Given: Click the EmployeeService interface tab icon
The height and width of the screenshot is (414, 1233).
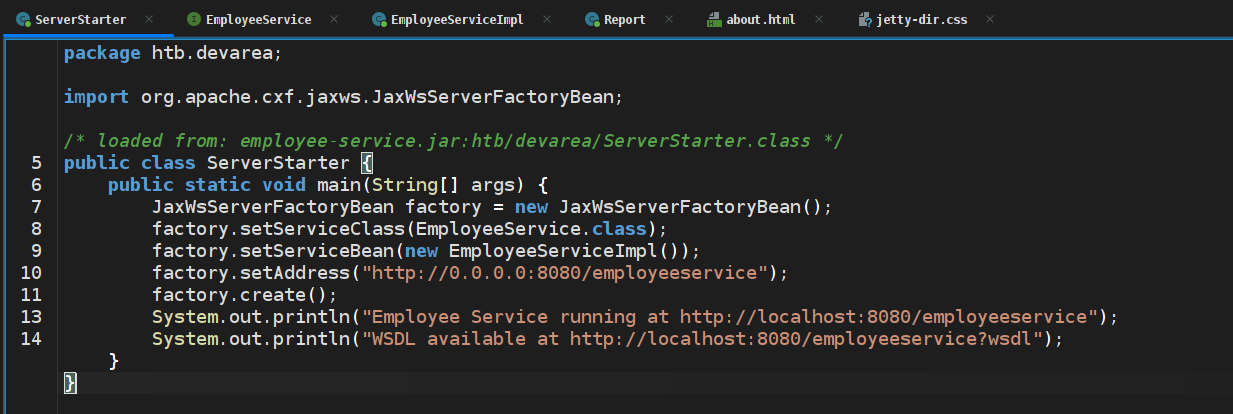Looking at the screenshot, I should (193, 19).
